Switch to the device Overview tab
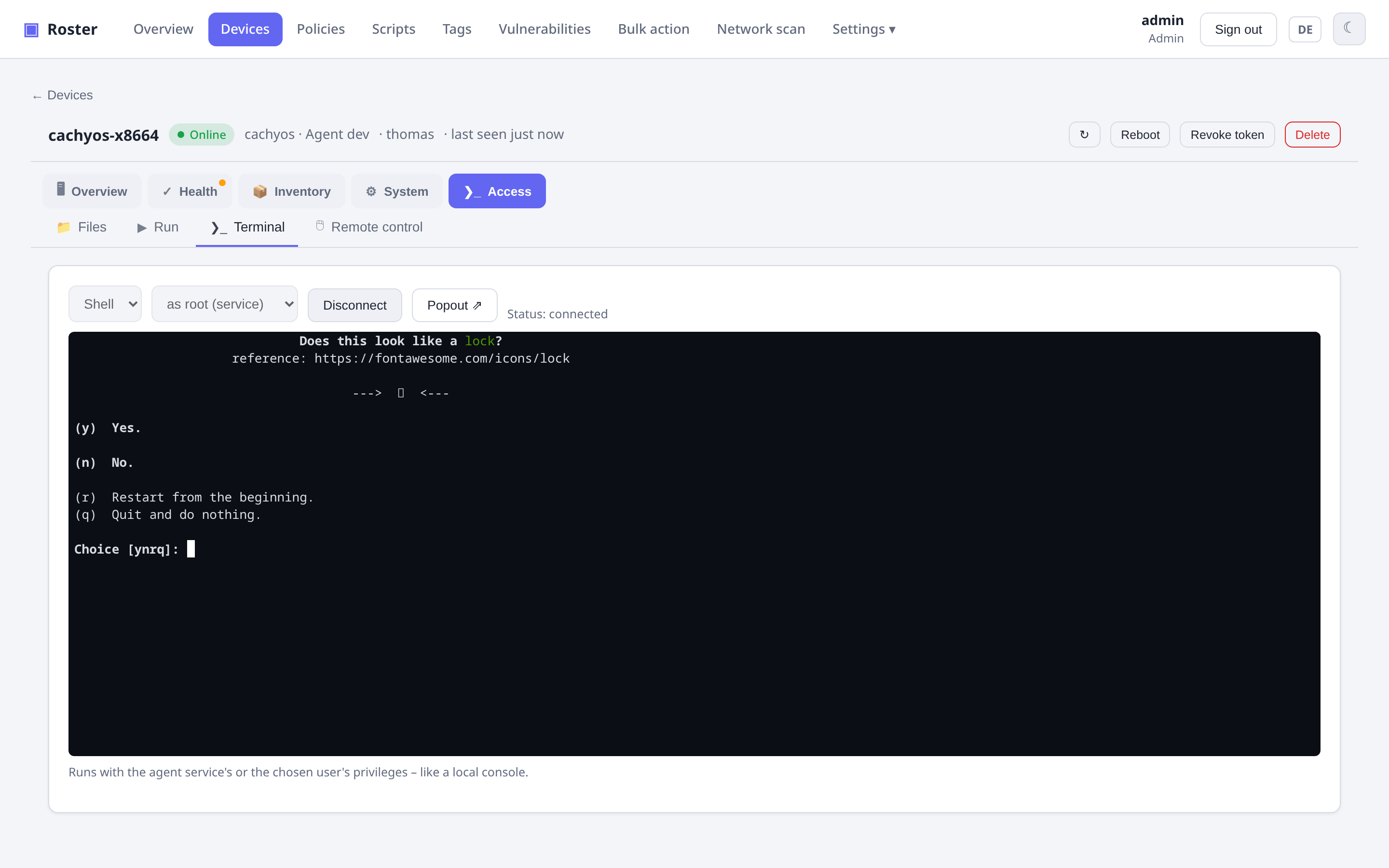 (x=92, y=191)
